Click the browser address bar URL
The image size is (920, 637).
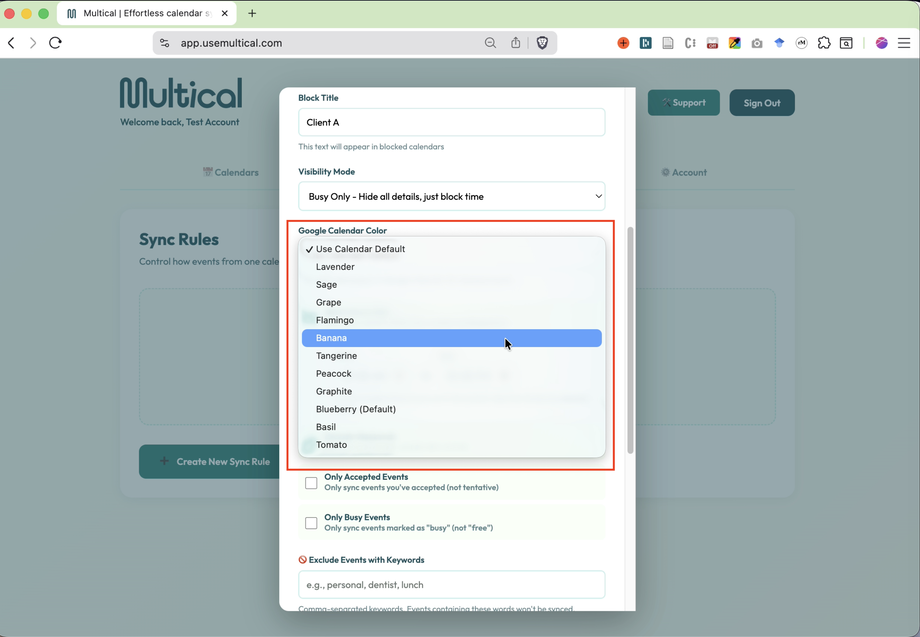pyautogui.click(x=231, y=43)
